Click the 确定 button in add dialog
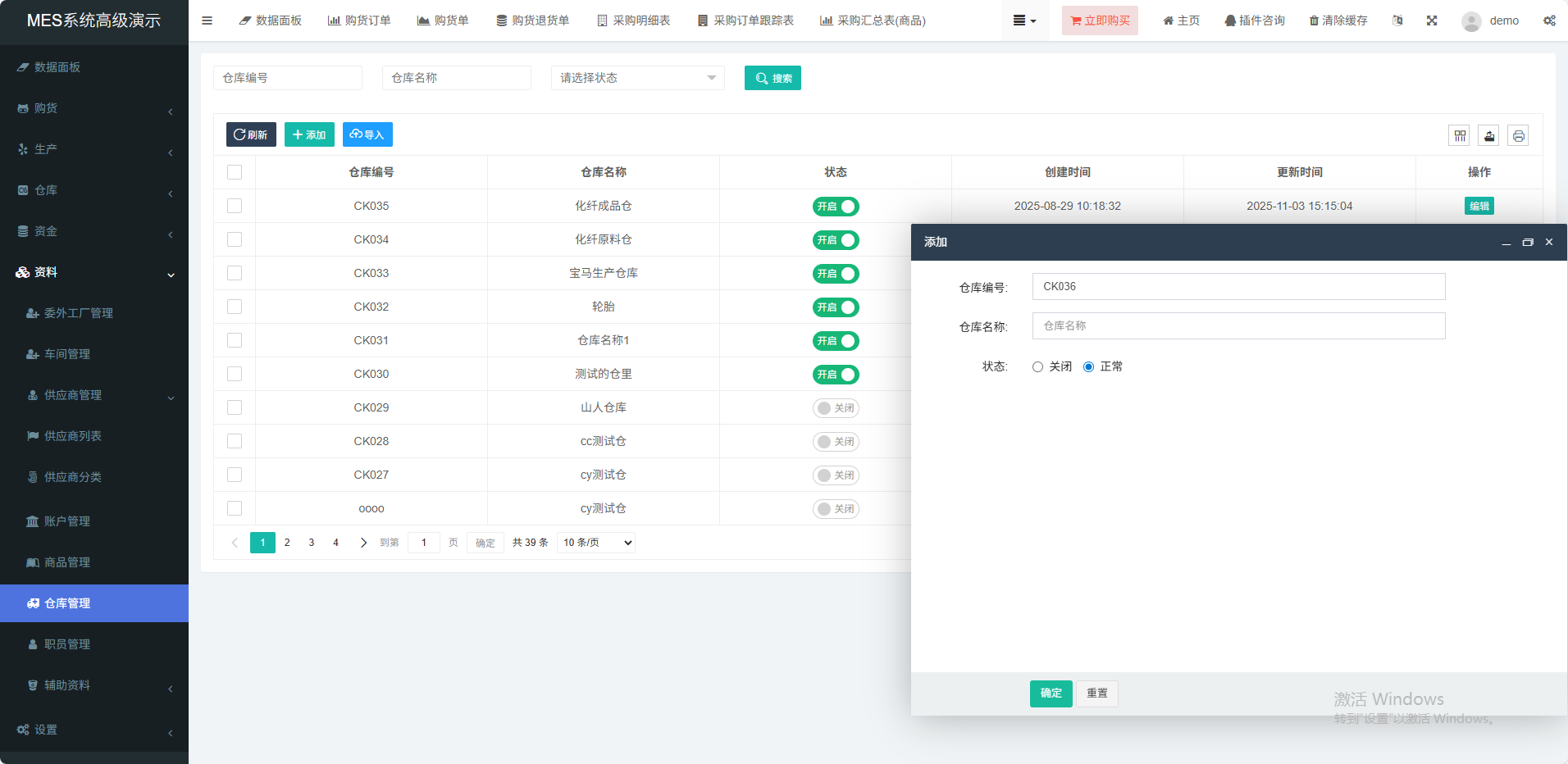Image resolution: width=1568 pixels, height=764 pixels. point(1051,694)
